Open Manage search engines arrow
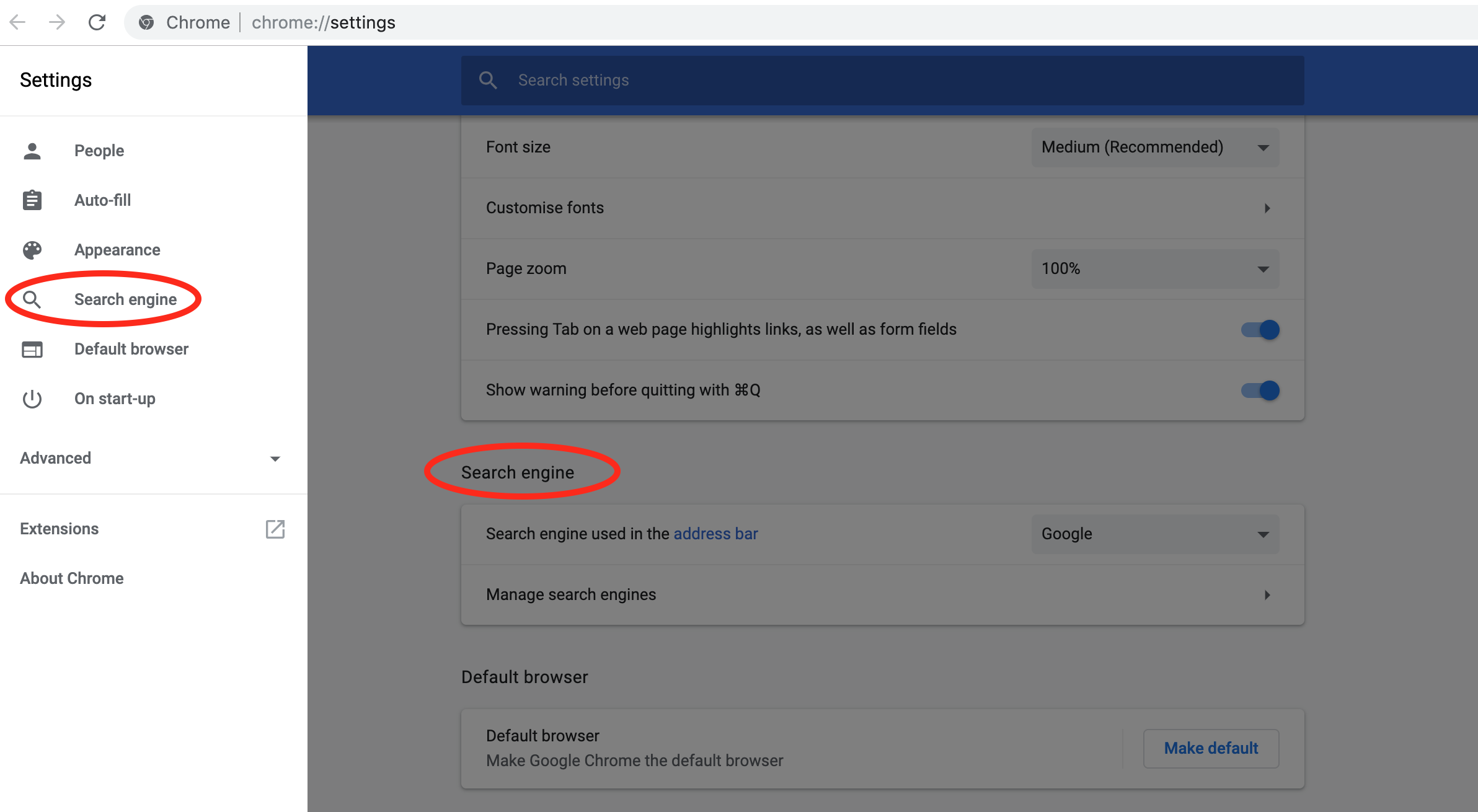Screen dimensions: 1478x812 pos(1267,595)
